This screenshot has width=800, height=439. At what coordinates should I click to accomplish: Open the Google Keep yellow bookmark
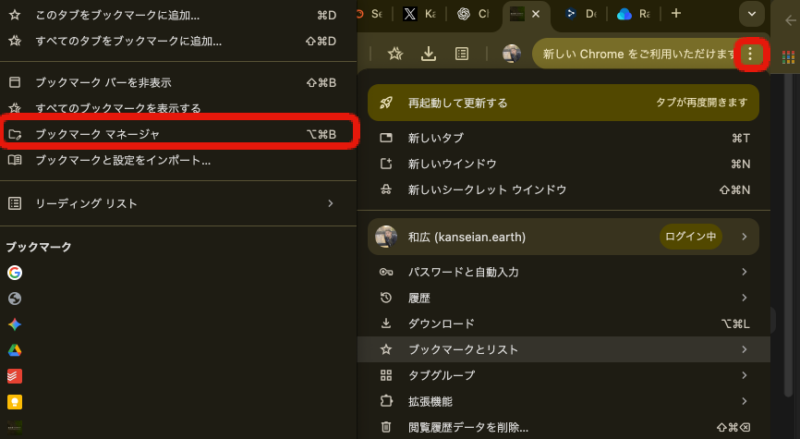coord(15,402)
